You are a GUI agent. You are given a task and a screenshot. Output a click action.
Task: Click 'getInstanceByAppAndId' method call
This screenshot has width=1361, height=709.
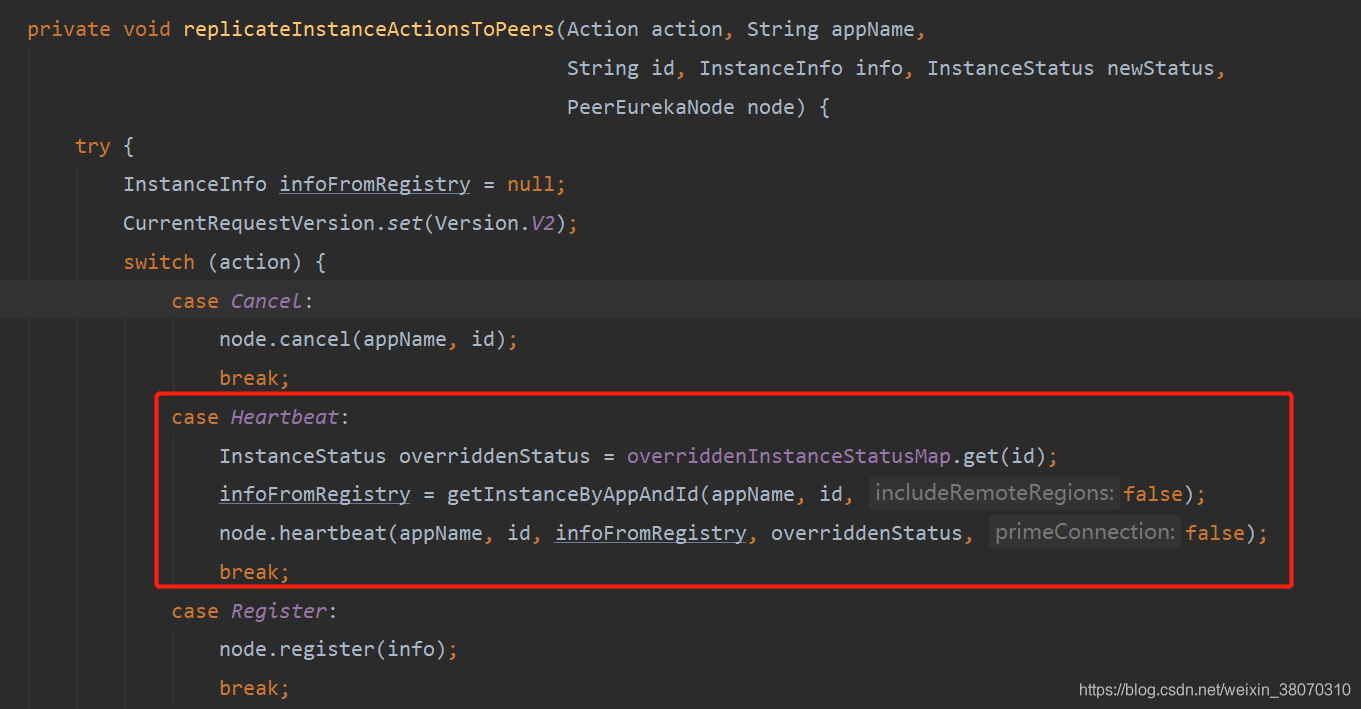tap(574, 494)
